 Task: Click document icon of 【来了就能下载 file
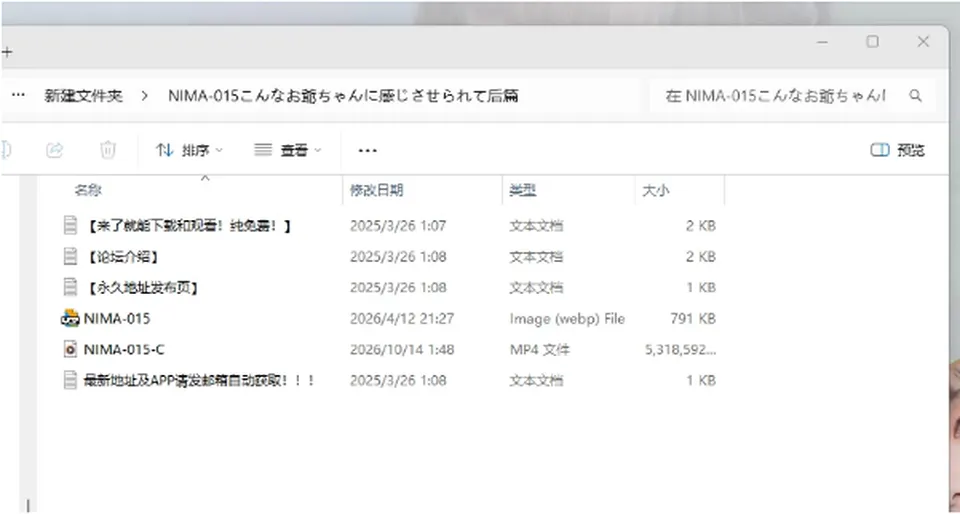pos(70,226)
